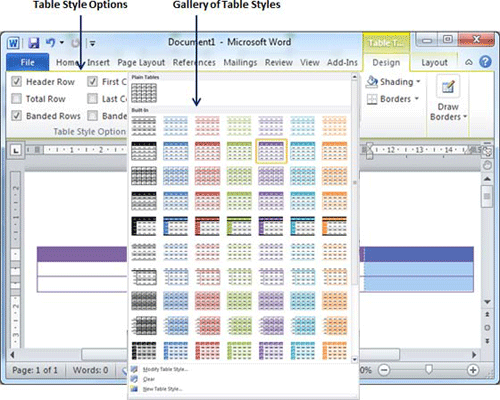500x400 pixels.
Task: Minimize the ribbon with caret icon
Action: [x=469, y=62]
